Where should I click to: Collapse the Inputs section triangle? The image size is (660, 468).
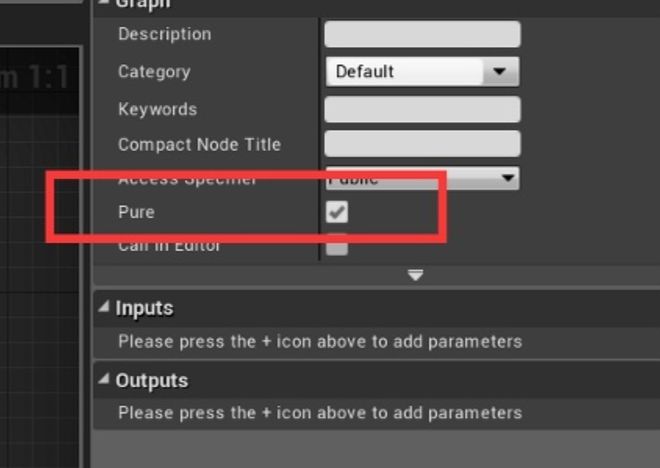tap(104, 306)
